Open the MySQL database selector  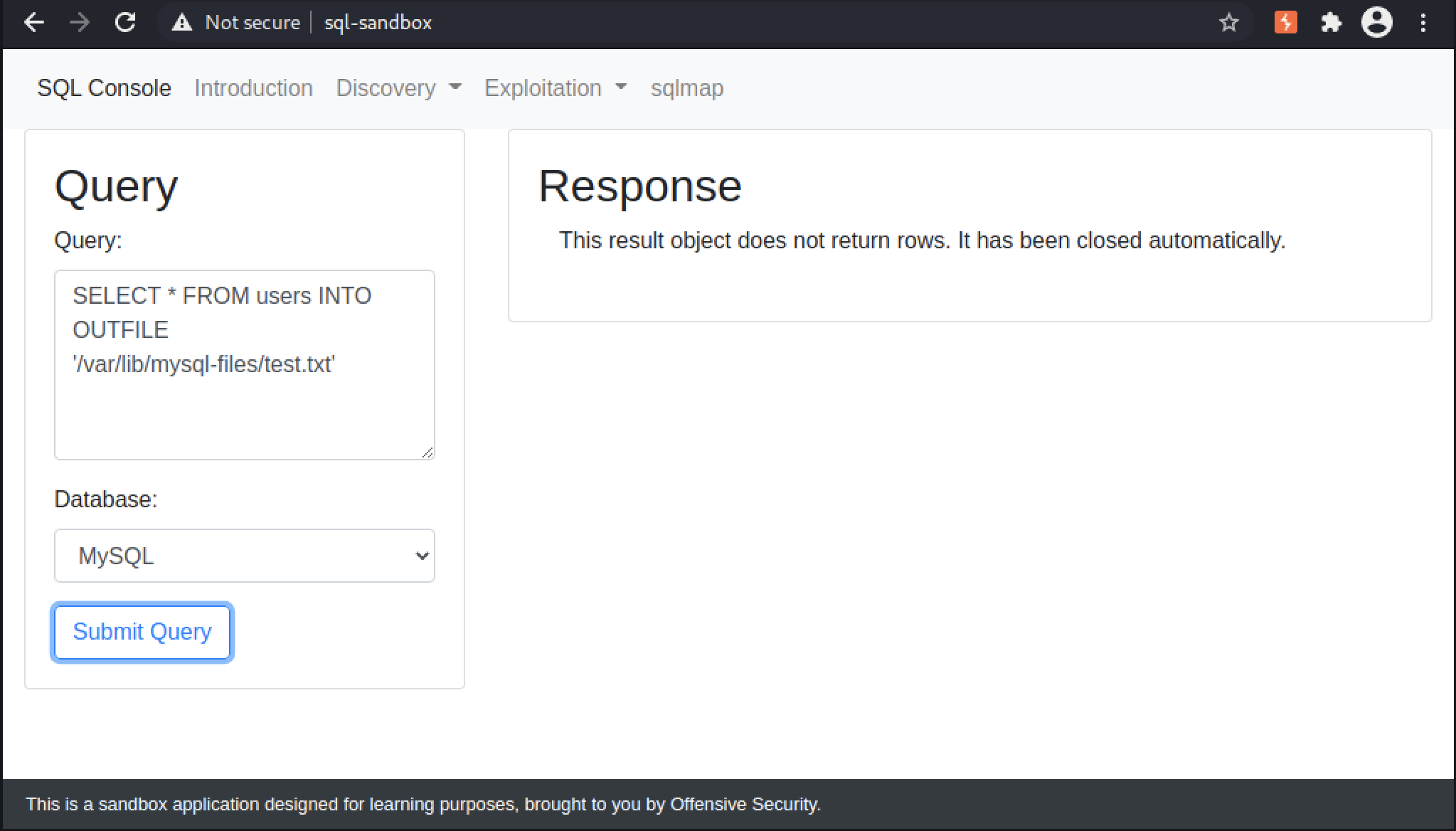(x=245, y=556)
